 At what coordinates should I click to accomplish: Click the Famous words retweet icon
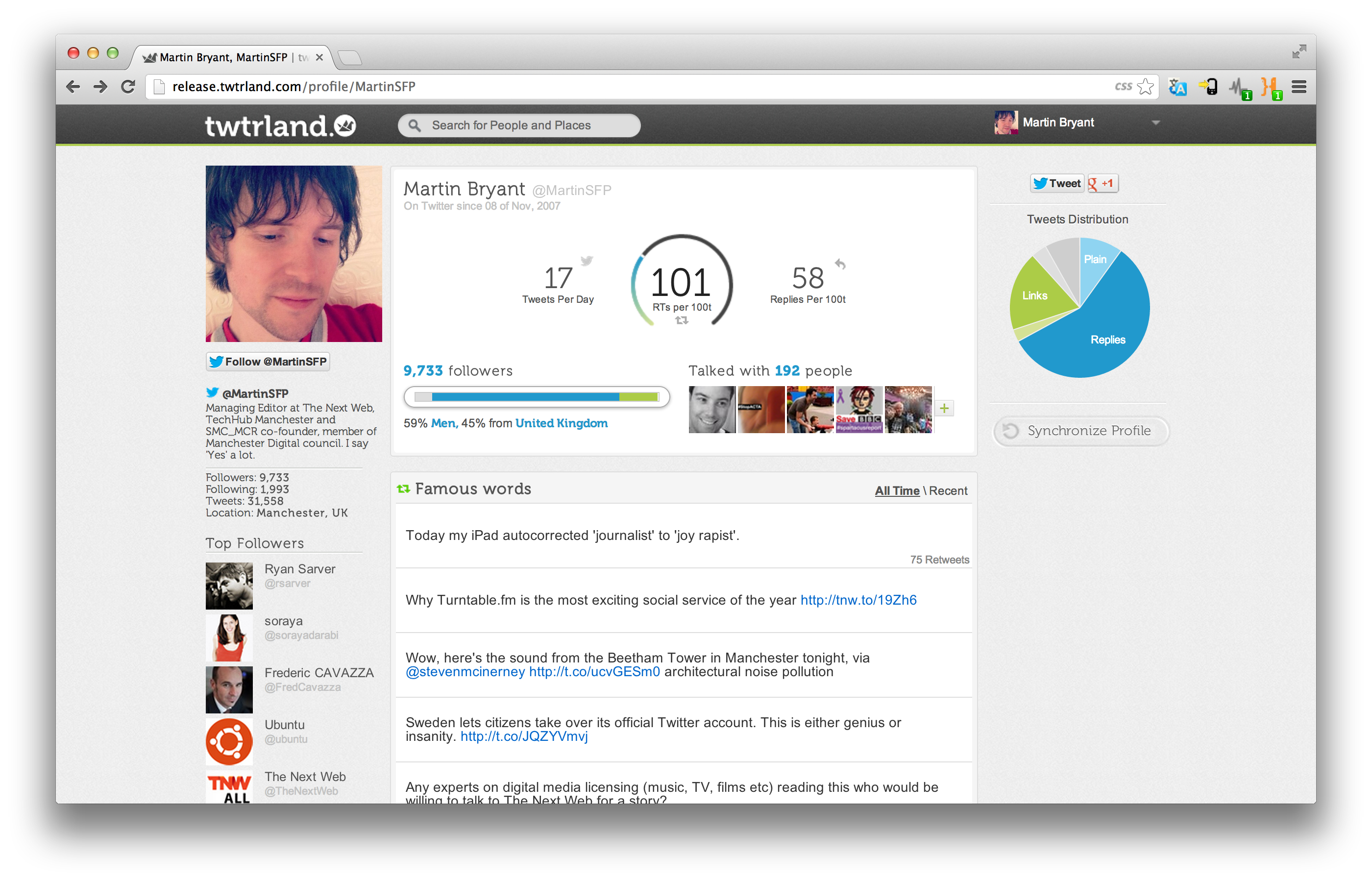(403, 489)
